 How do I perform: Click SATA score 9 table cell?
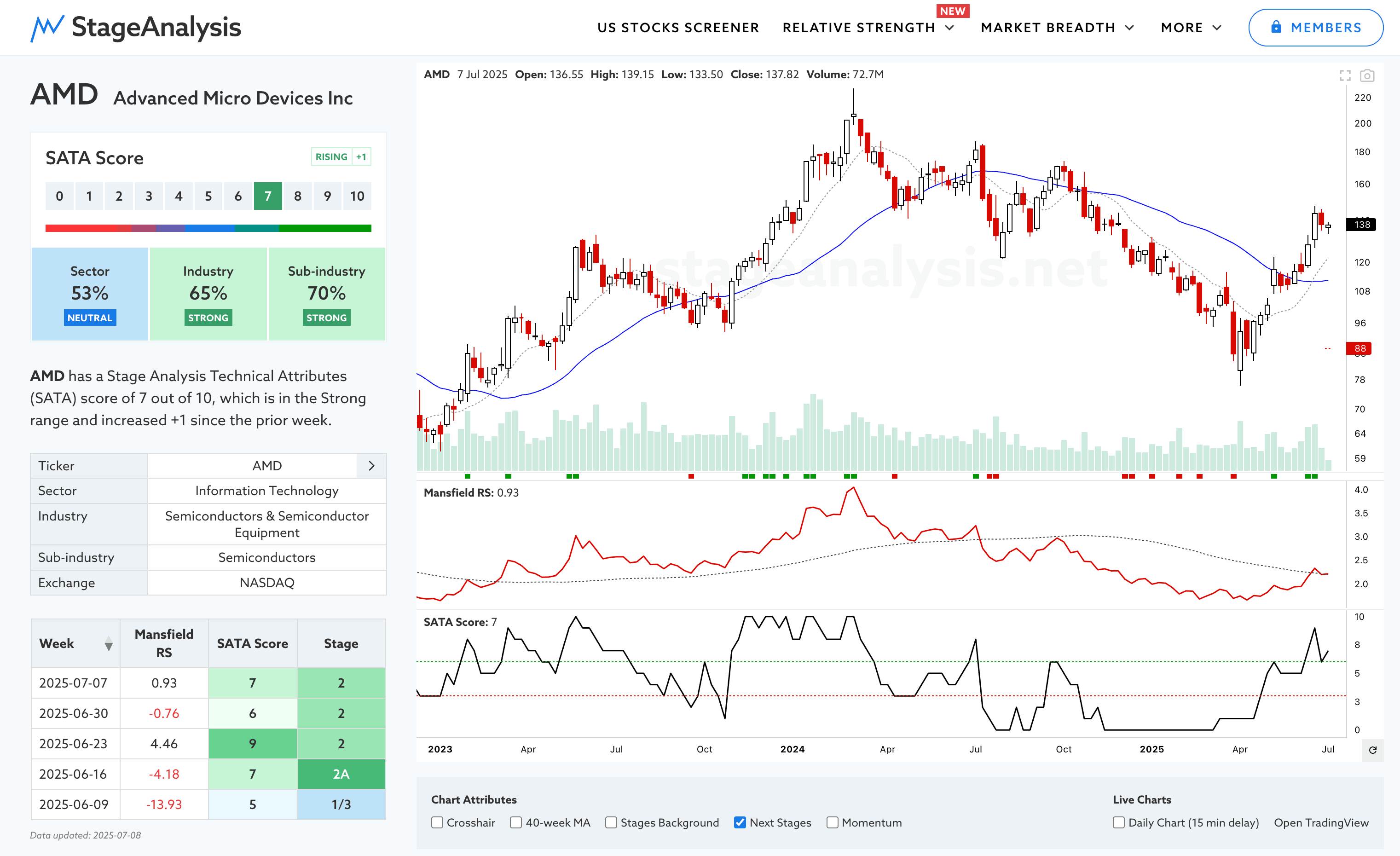click(253, 744)
